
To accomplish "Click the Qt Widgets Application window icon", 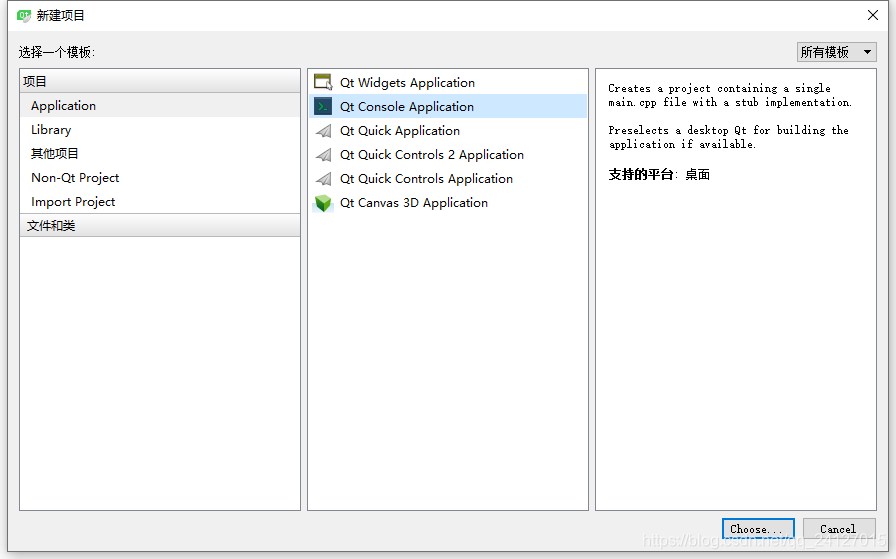I will coord(323,82).
